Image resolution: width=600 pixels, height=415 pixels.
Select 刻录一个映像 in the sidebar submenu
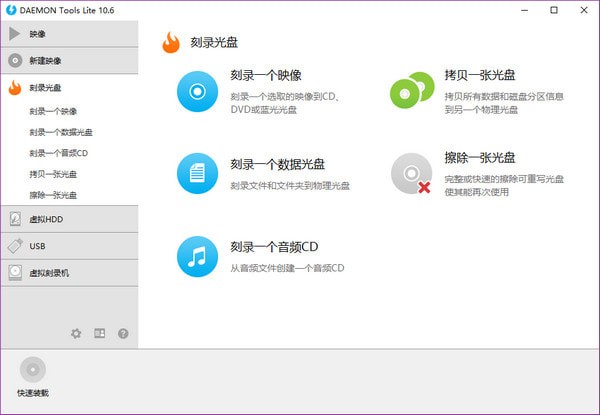53,111
